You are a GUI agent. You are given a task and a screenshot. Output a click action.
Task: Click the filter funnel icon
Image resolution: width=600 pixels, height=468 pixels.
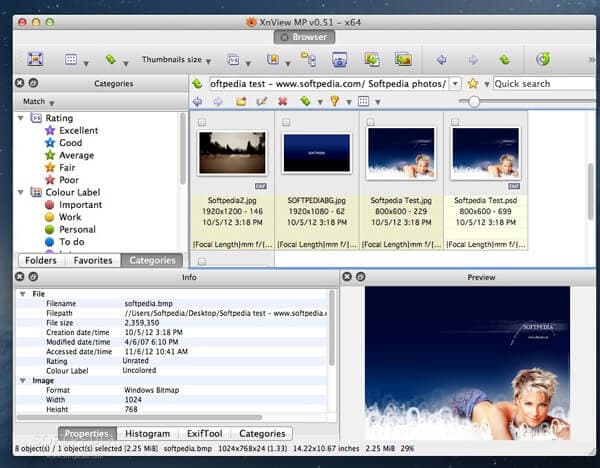(x=335, y=101)
